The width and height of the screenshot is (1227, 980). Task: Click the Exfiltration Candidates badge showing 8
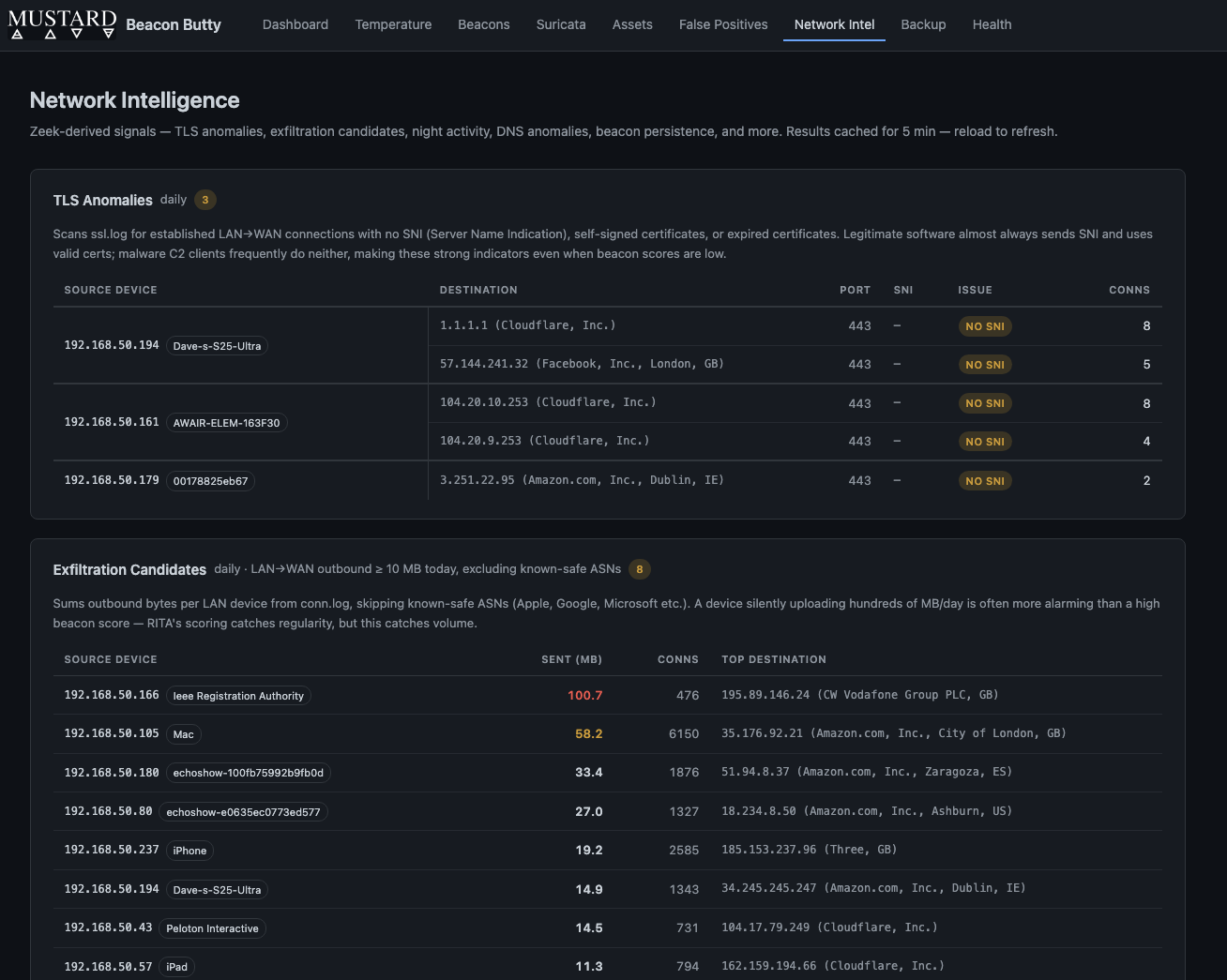point(640,569)
